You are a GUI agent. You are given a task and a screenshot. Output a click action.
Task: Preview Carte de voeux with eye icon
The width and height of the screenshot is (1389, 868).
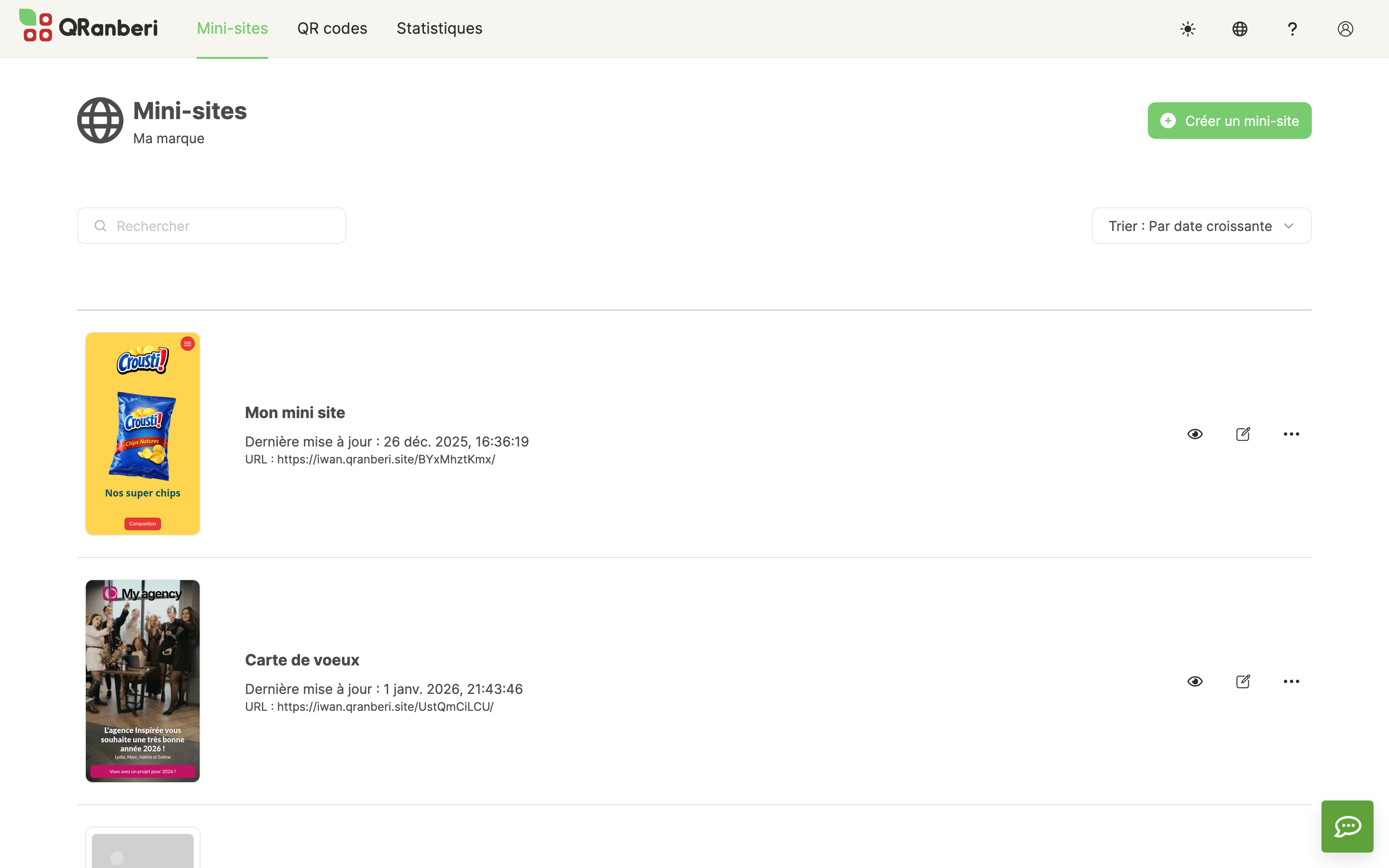pyautogui.click(x=1195, y=681)
